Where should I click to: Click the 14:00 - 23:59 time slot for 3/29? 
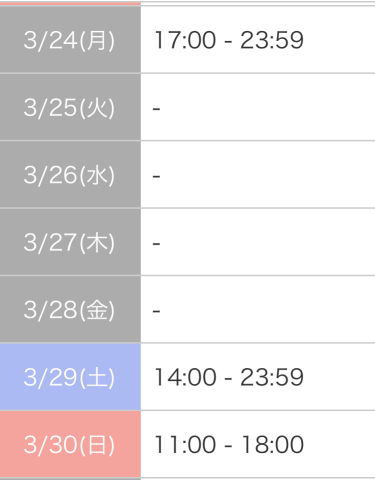point(229,377)
